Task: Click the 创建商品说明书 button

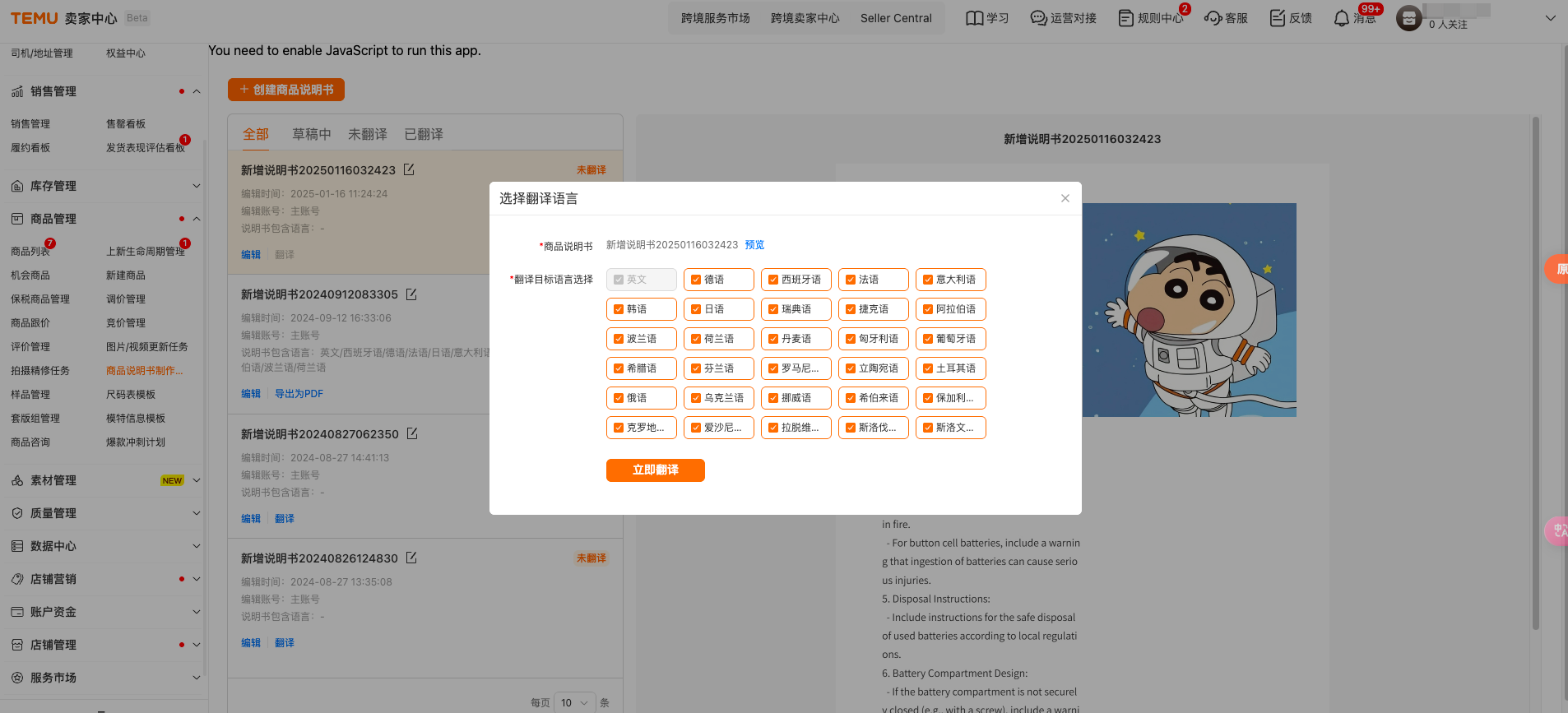Action: click(x=285, y=90)
